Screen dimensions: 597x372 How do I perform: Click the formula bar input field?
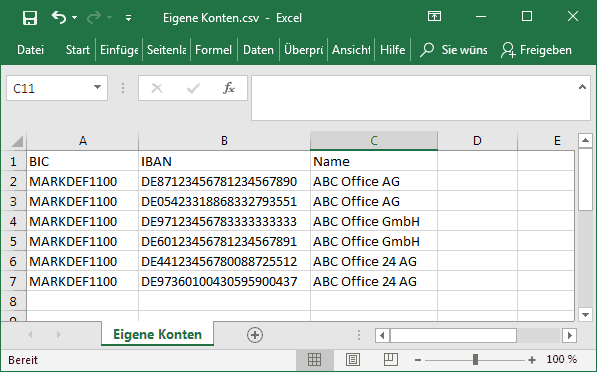413,98
